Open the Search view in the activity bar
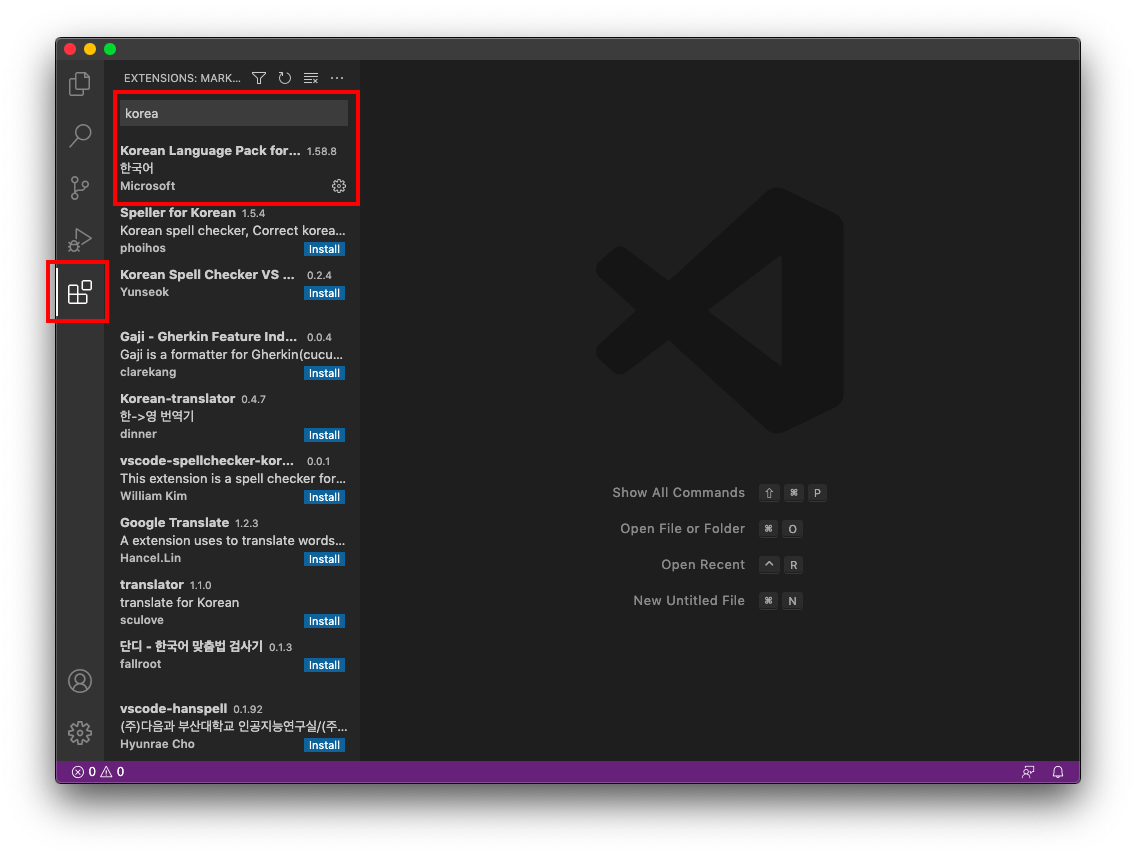The width and height of the screenshot is (1136, 857). 80,135
